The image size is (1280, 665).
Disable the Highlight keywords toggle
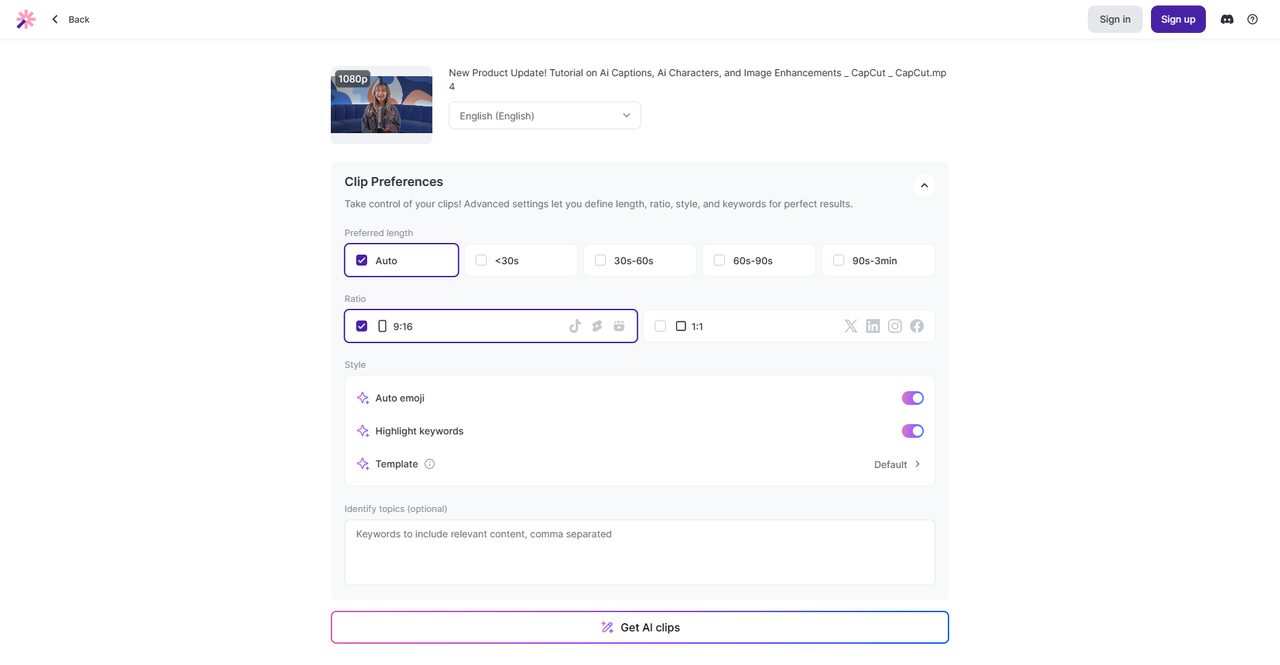click(912, 431)
